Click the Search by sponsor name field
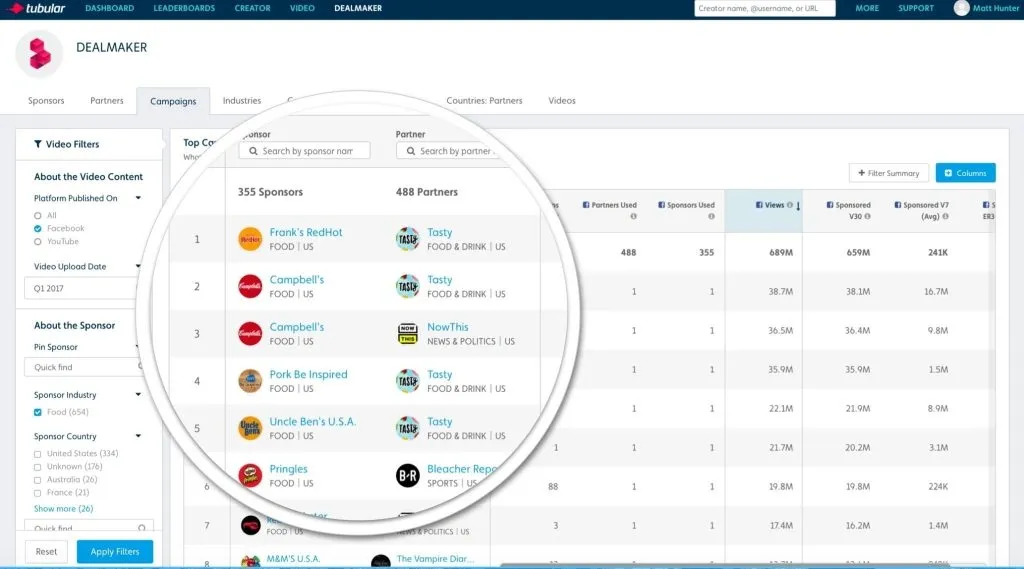 [304, 151]
